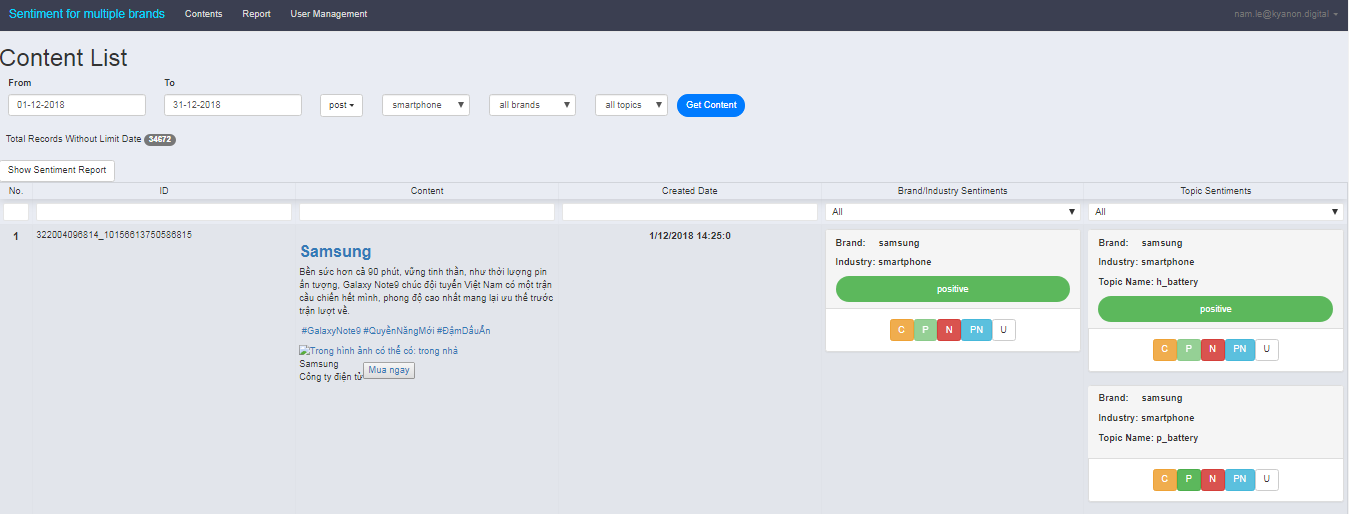Screen dimensions: 1349x514
Task: Click the #ĐậmDấuẤn hashtag
Action: [463, 331]
